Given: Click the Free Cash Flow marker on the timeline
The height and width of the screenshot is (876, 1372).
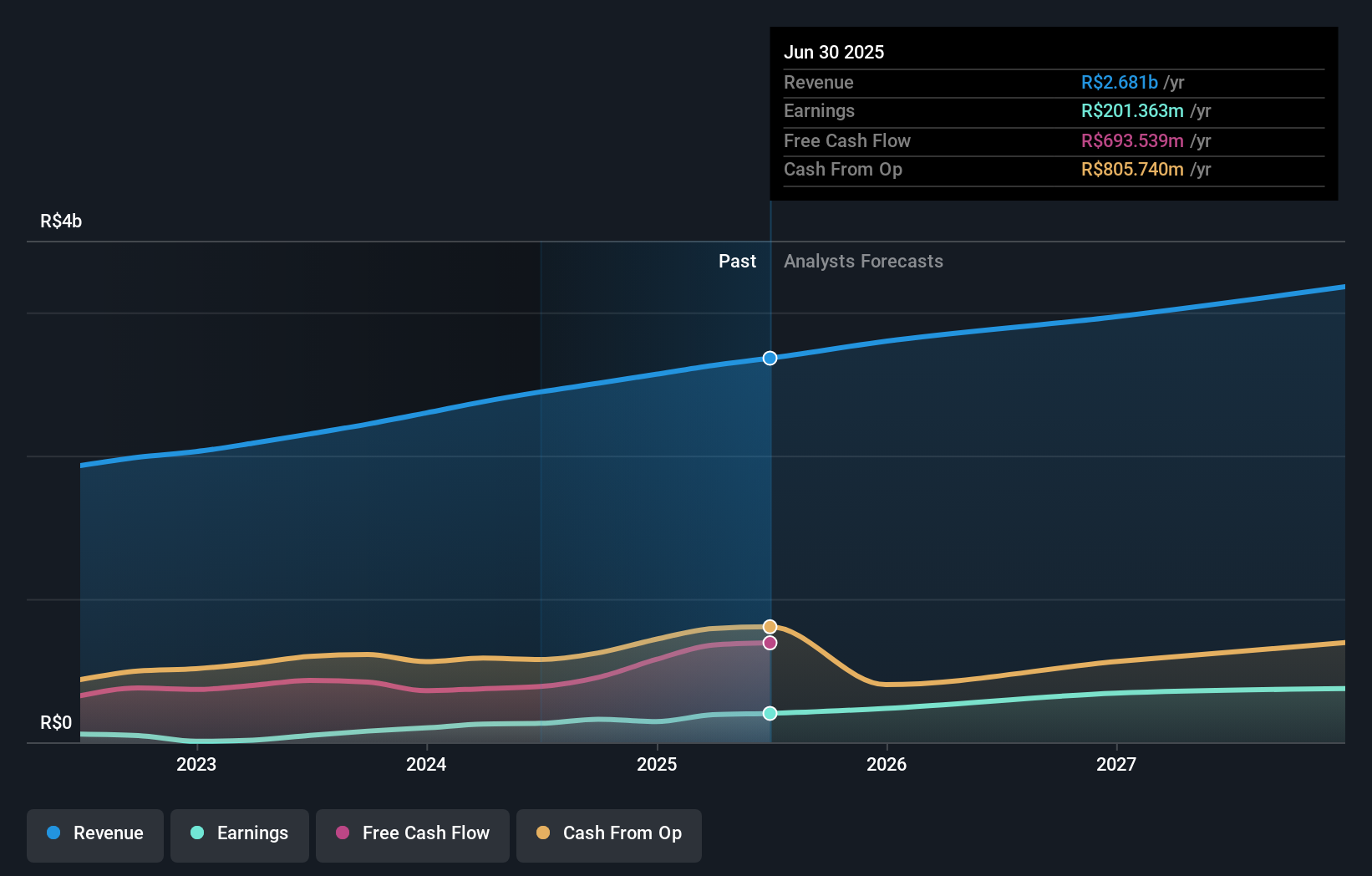Looking at the screenshot, I should tap(770, 643).
